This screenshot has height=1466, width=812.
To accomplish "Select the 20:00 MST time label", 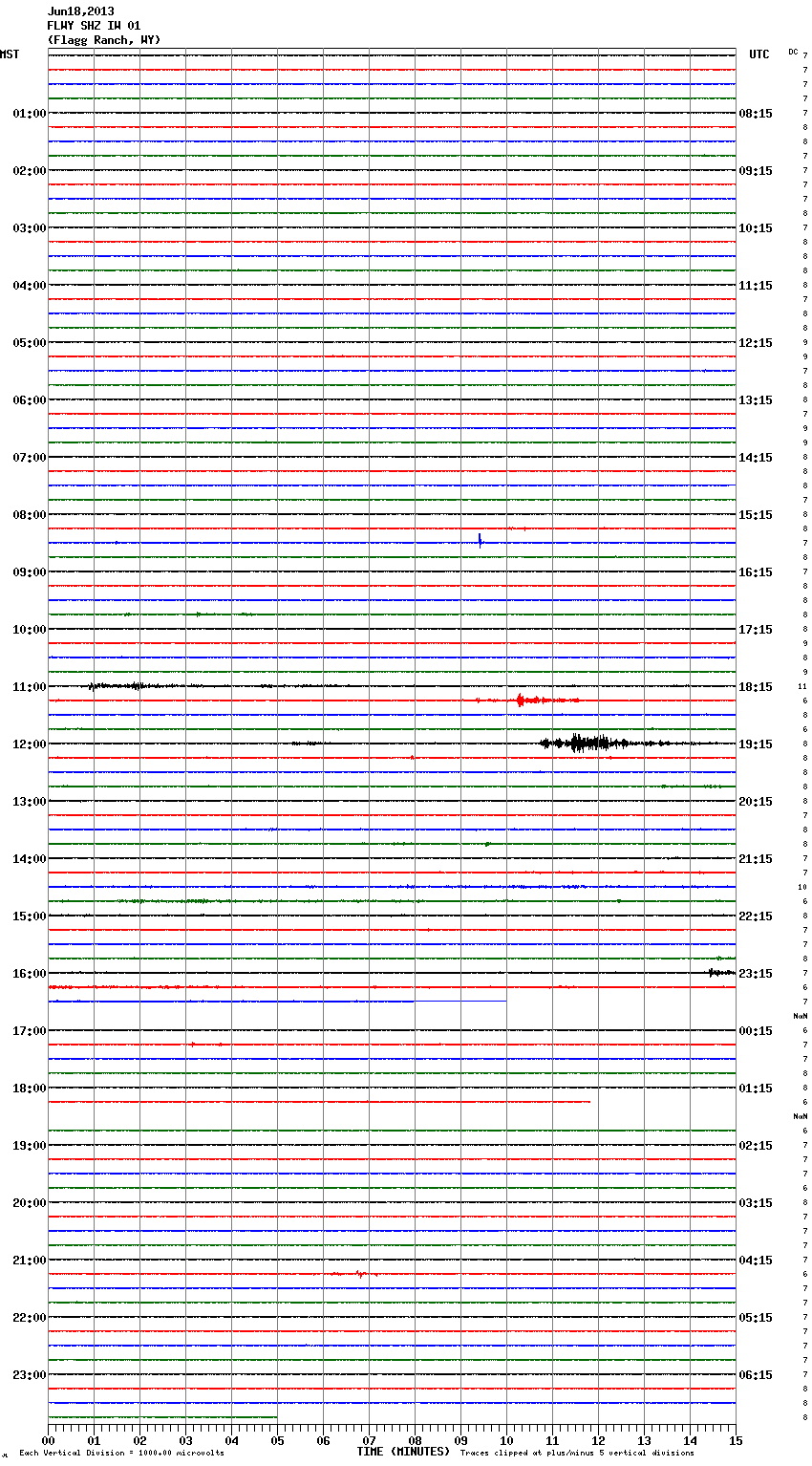I will [29, 1203].
